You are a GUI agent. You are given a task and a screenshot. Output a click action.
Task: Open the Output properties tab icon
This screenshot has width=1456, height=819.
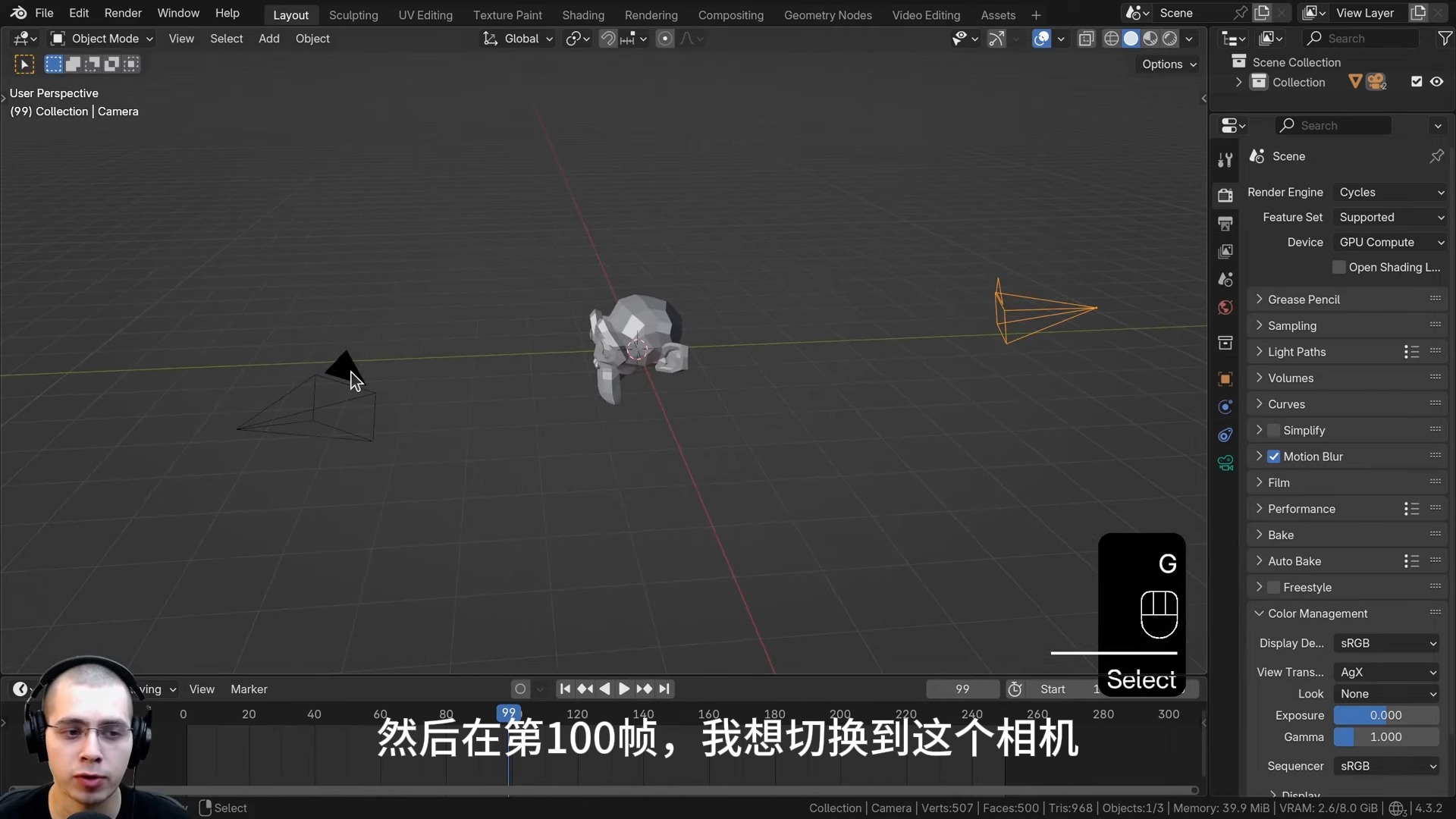coord(1225,223)
